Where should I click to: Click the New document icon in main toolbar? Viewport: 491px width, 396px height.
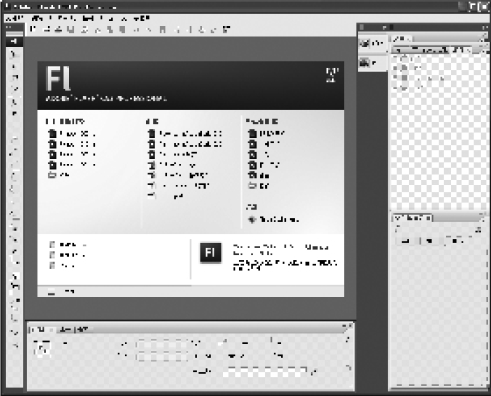click(x=32, y=29)
